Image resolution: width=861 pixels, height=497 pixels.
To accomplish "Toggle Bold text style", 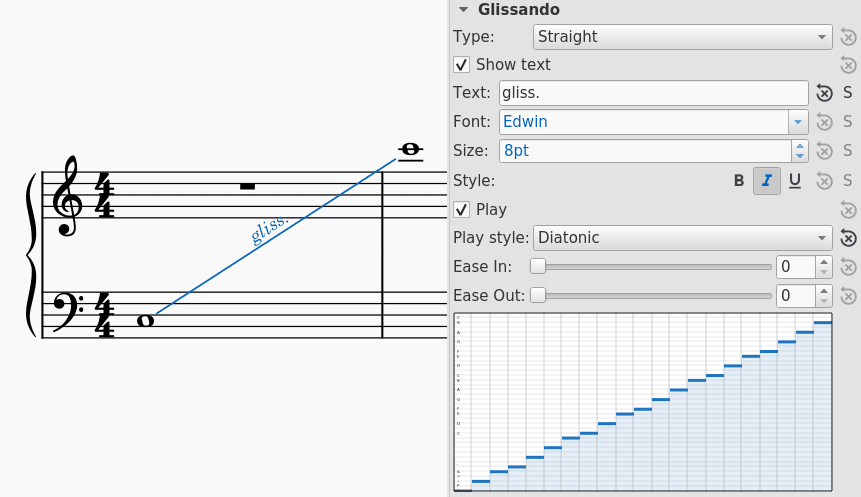I will point(739,181).
